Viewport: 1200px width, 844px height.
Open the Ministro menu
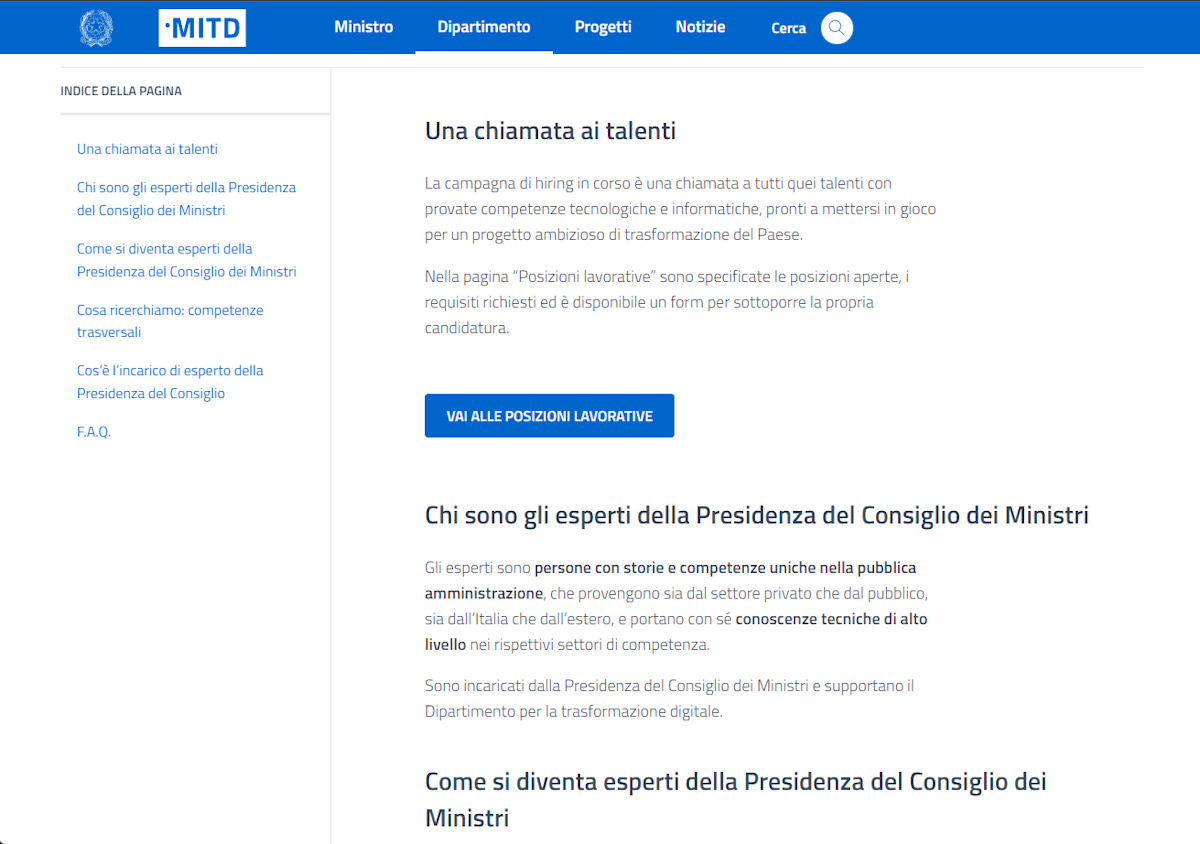(x=364, y=27)
